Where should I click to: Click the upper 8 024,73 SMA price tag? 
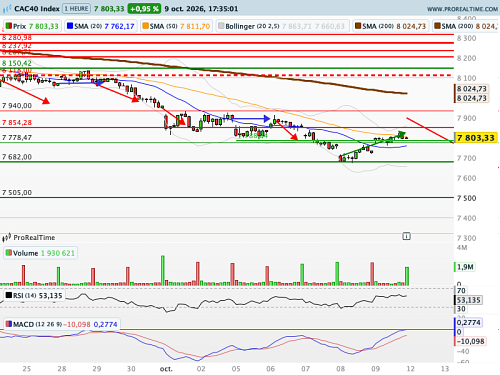click(x=472, y=89)
